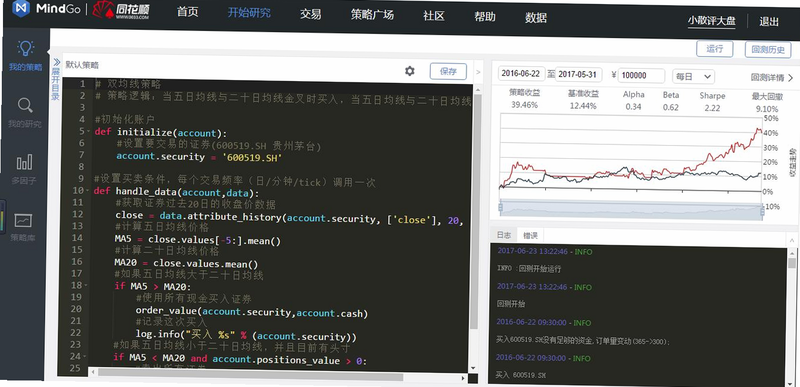Click '600519.SH' string in code

(252, 158)
